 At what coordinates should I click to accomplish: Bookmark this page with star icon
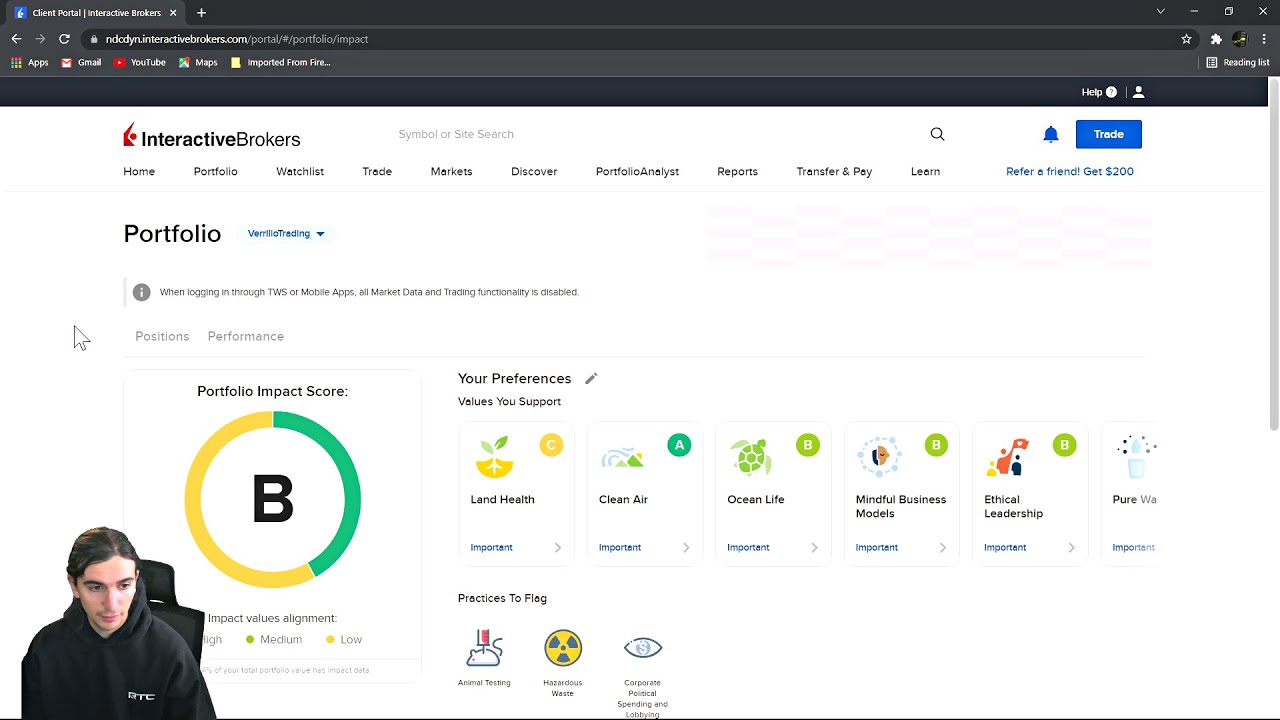pyautogui.click(x=1186, y=39)
